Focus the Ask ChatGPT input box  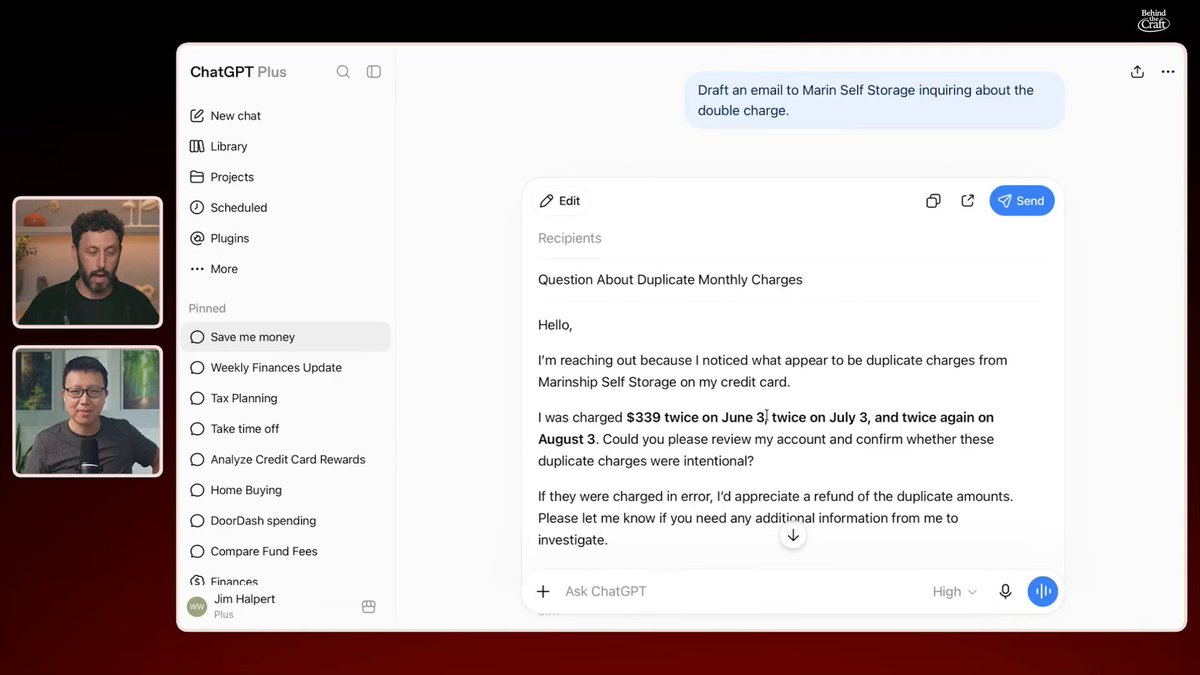(740, 592)
